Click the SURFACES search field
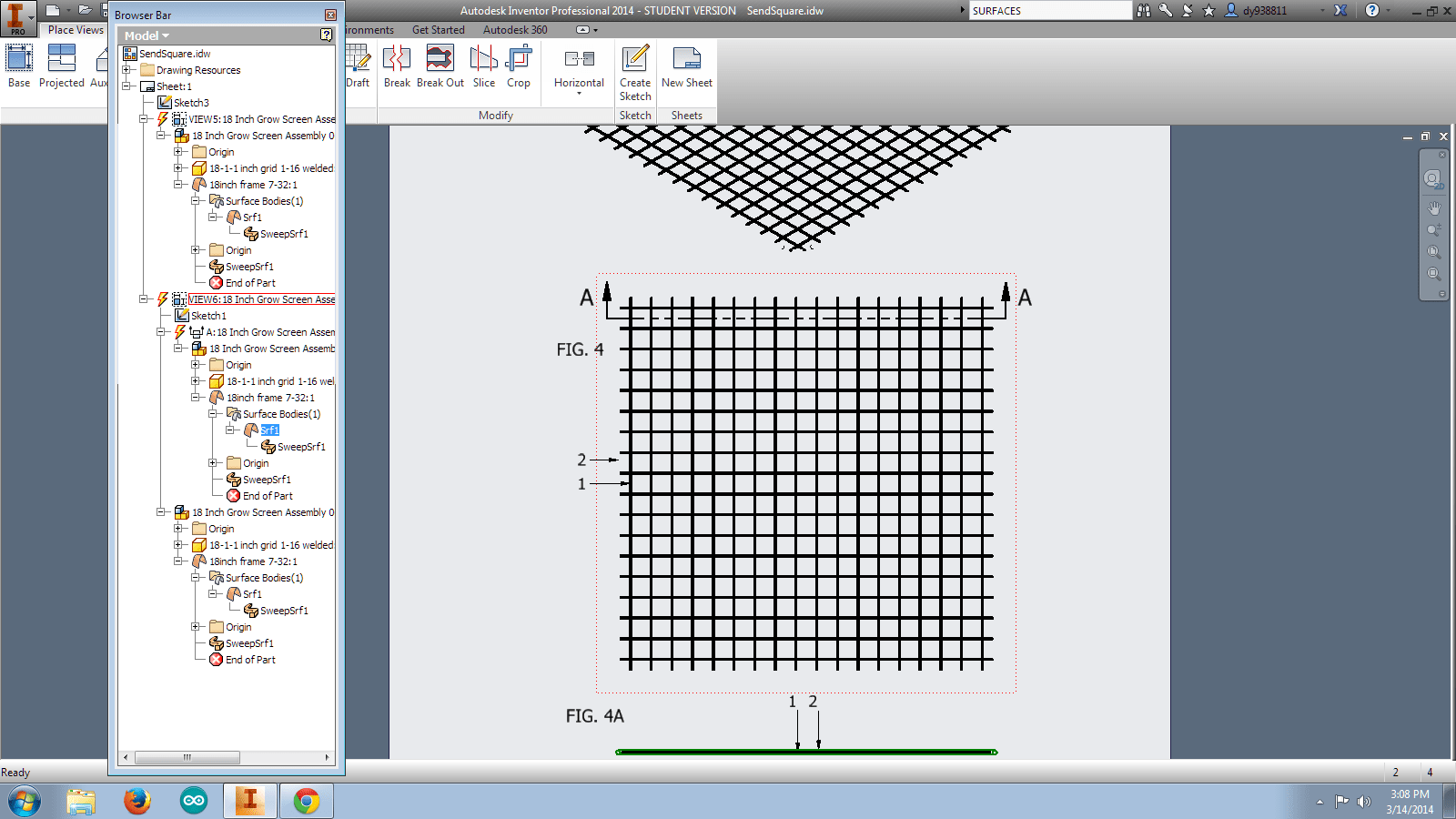 pyautogui.click(x=1046, y=10)
